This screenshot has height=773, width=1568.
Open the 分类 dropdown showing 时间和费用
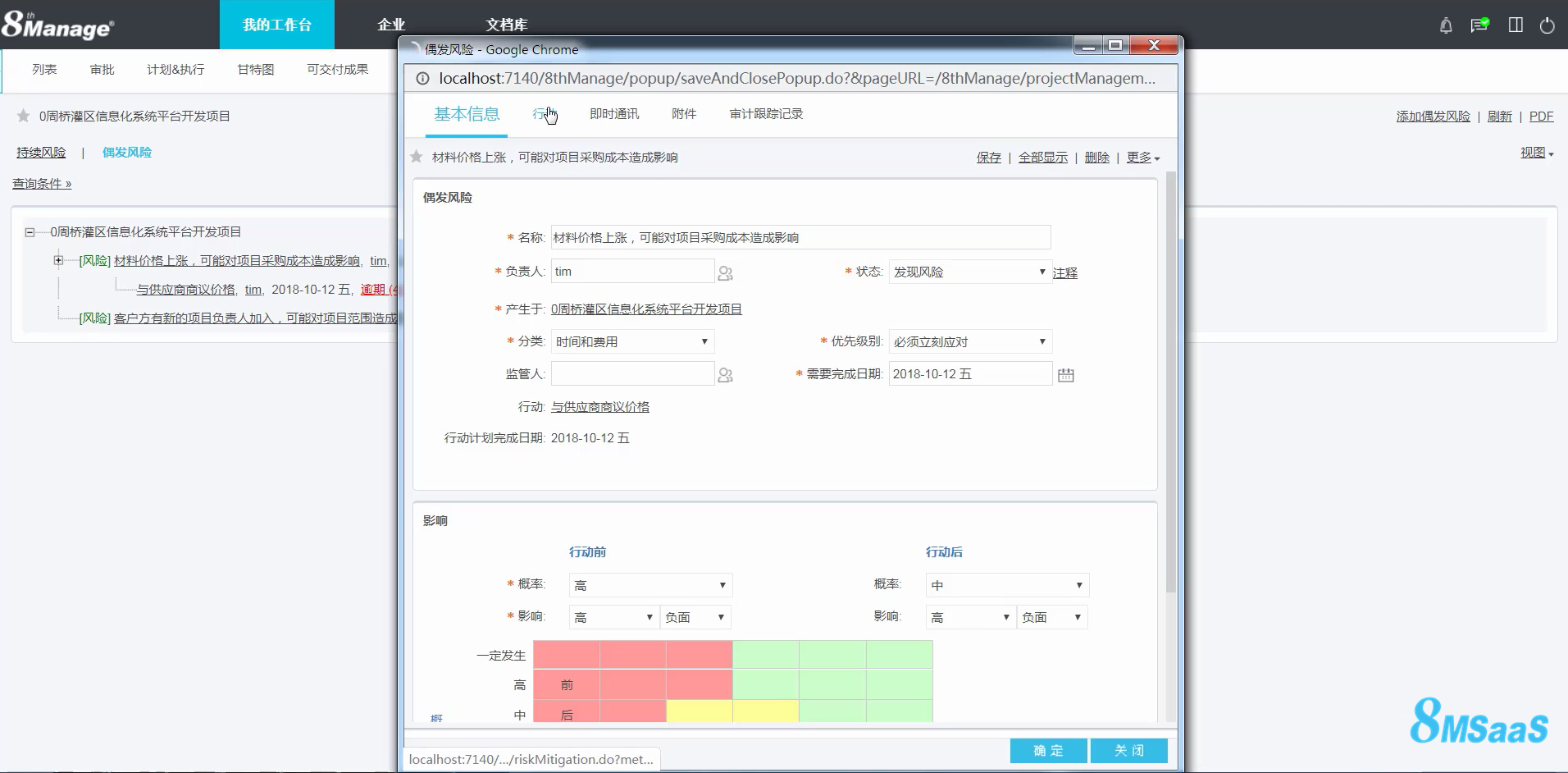(x=632, y=341)
